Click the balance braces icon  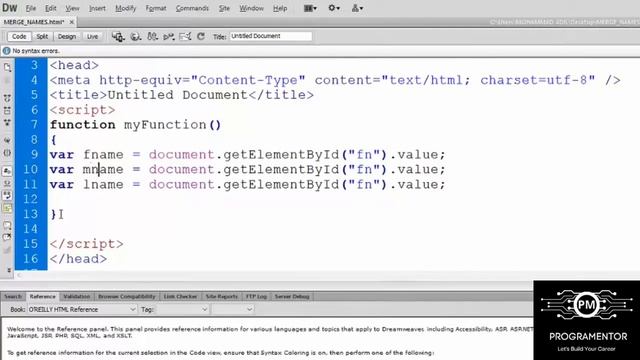(7, 153)
